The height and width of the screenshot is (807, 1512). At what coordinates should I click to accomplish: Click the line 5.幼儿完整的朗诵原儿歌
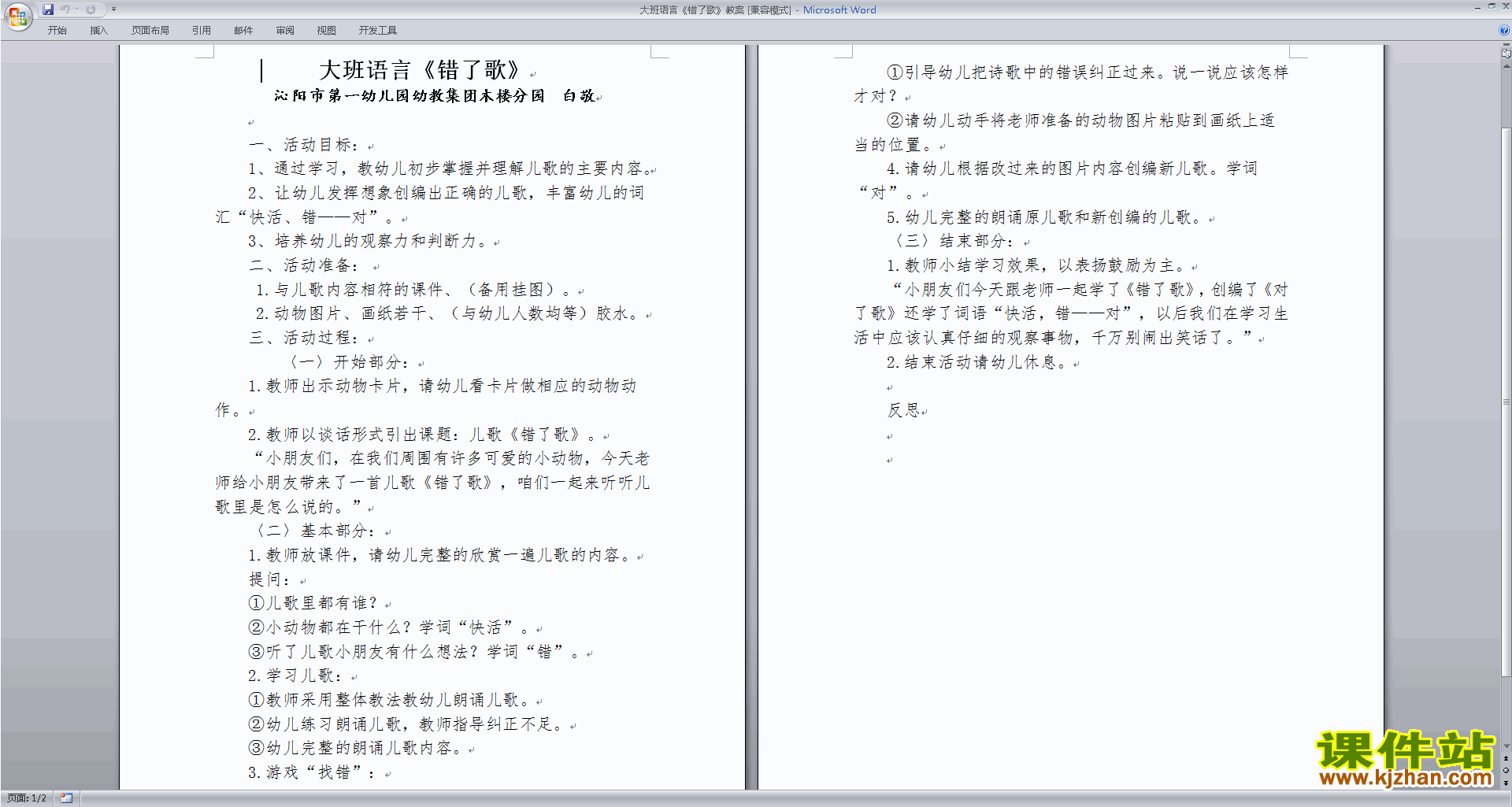click(x=1045, y=217)
